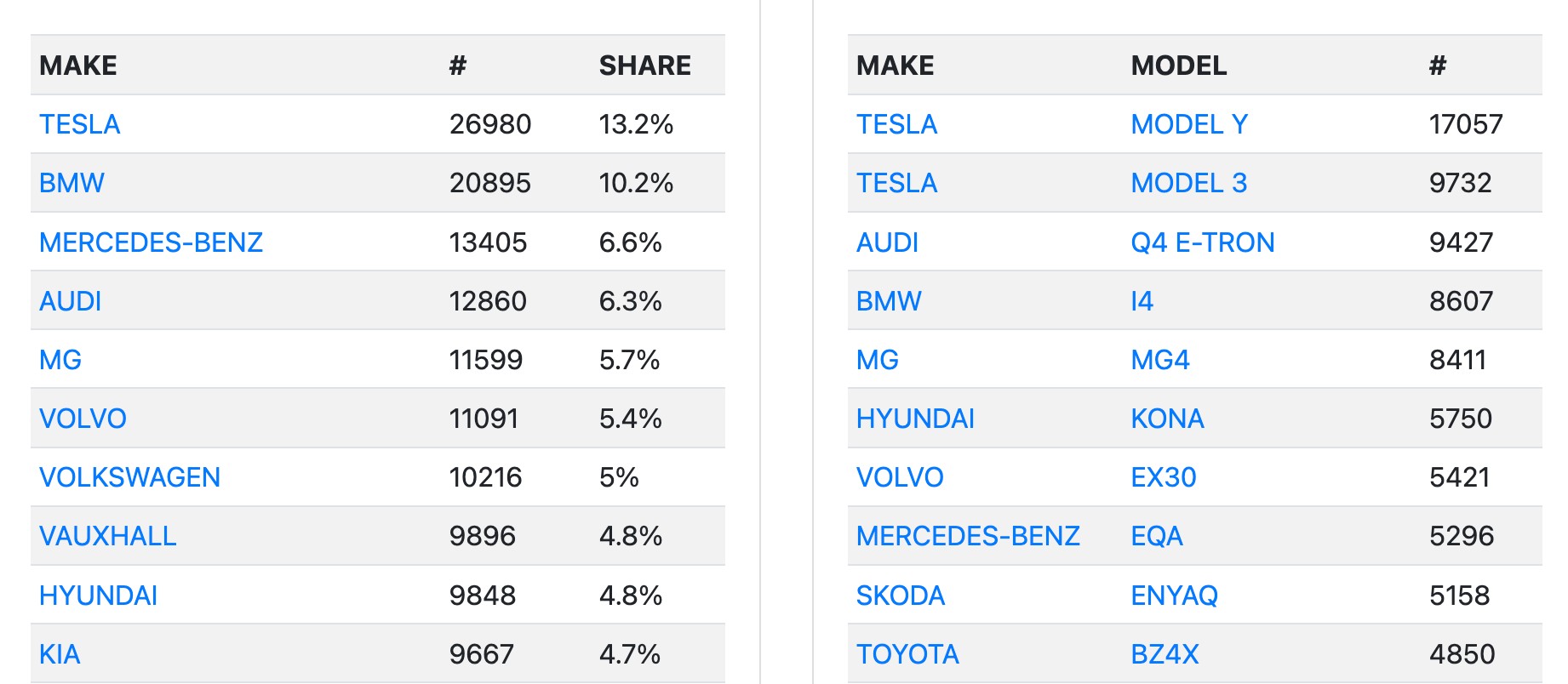Open the MG4 model link
This screenshot has height=684, width=1568.
(x=1159, y=360)
